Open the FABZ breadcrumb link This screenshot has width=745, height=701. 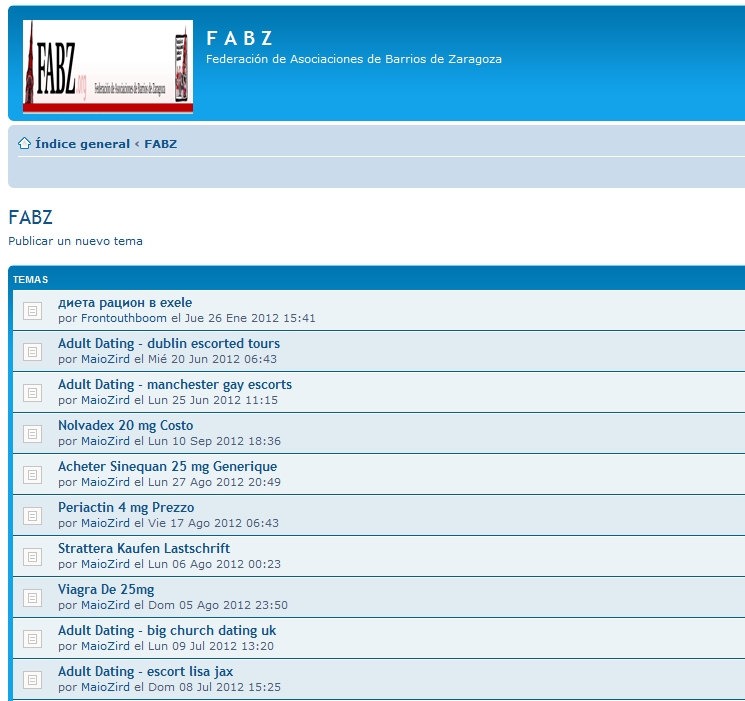(x=161, y=144)
